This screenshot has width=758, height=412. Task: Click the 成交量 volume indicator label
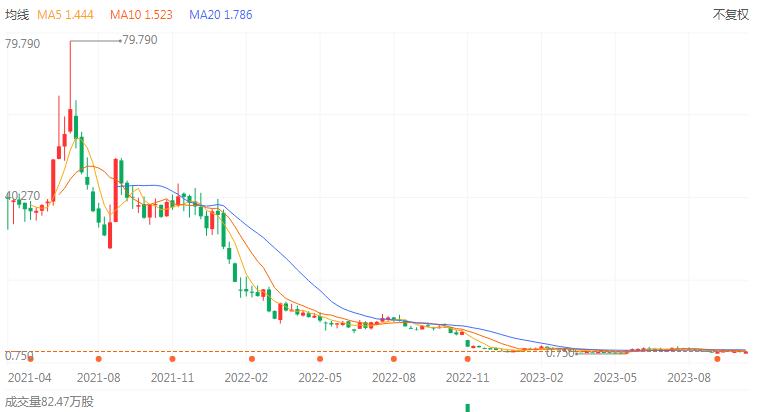click(50, 402)
